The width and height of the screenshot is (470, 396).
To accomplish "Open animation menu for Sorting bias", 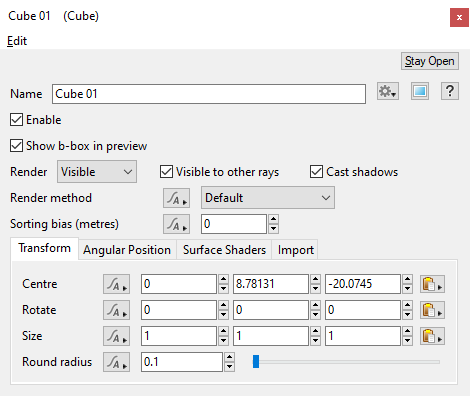I will (x=176, y=224).
